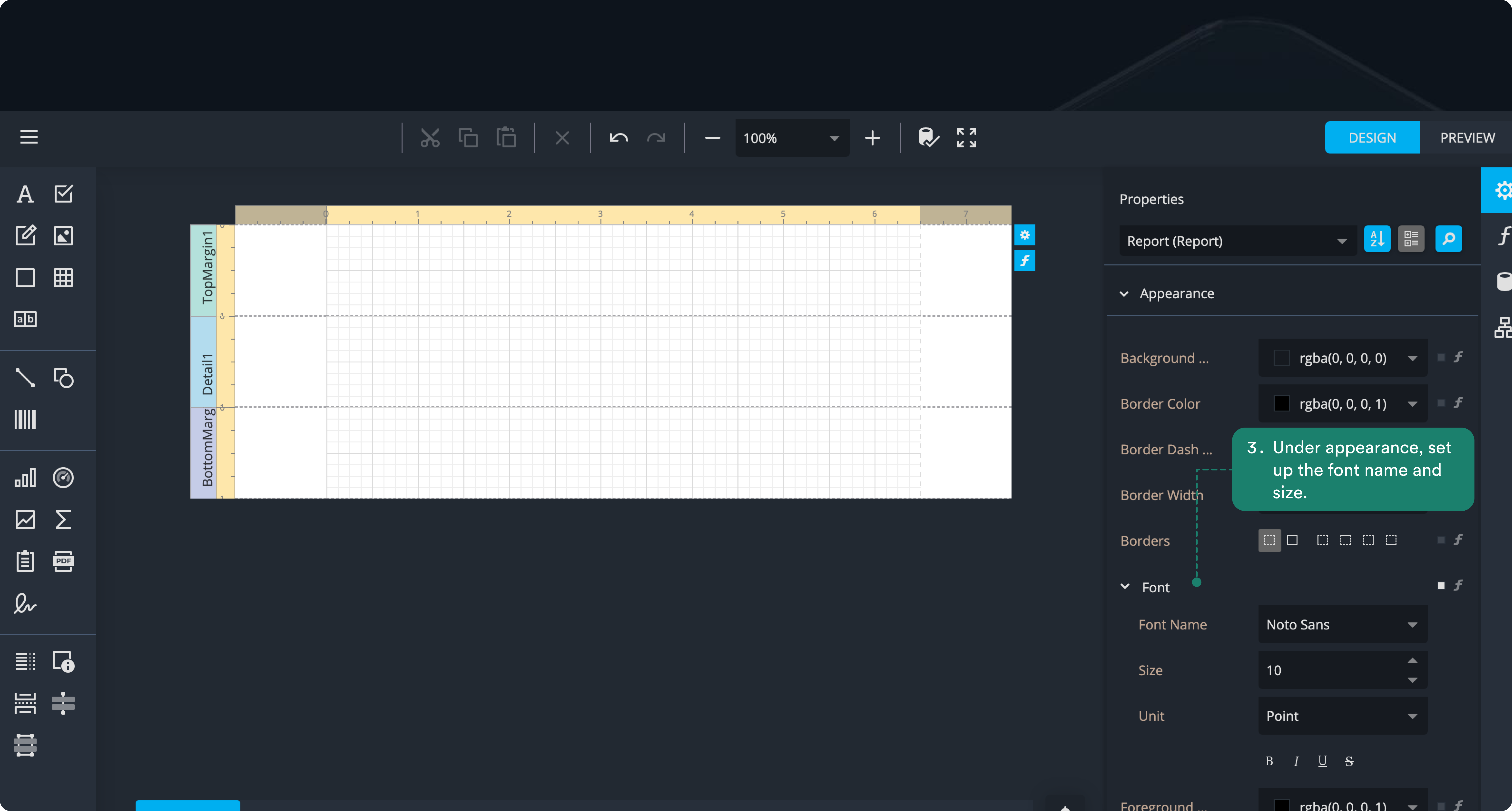
Task: Select the Rich Text control tool
Action: [x=25, y=235]
